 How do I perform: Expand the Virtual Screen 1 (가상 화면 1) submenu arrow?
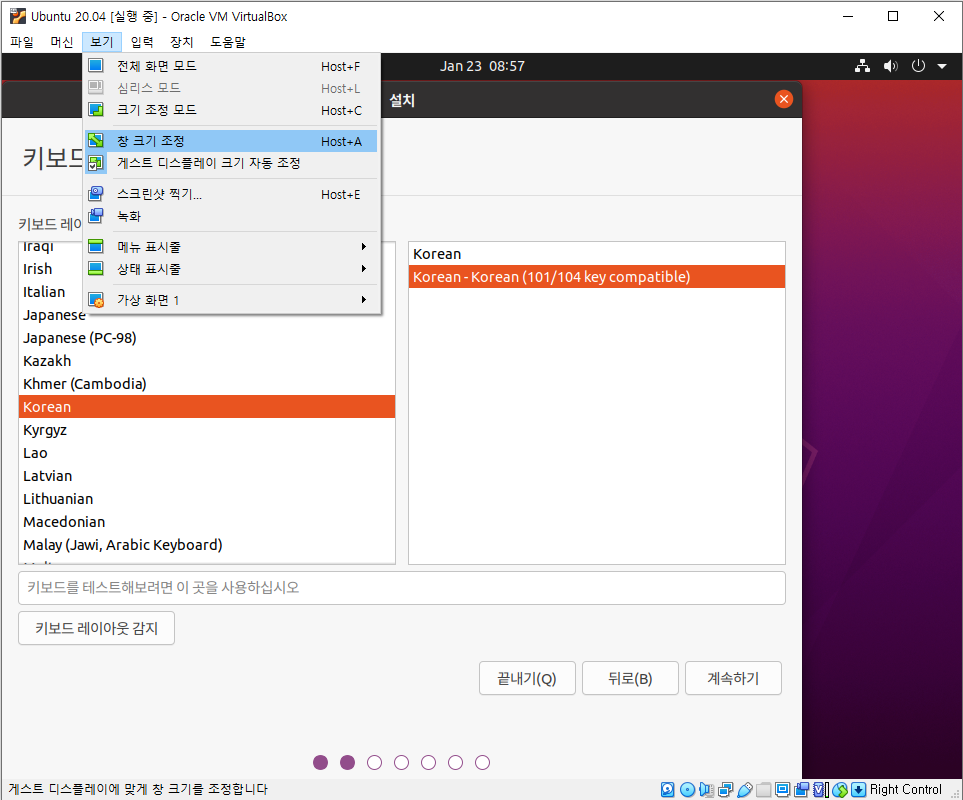point(364,300)
